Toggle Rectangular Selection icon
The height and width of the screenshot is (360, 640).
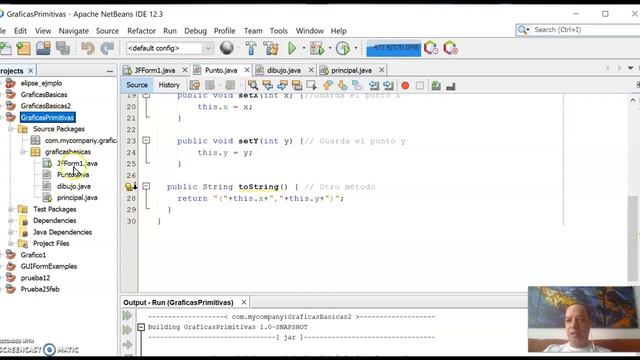point(311,85)
